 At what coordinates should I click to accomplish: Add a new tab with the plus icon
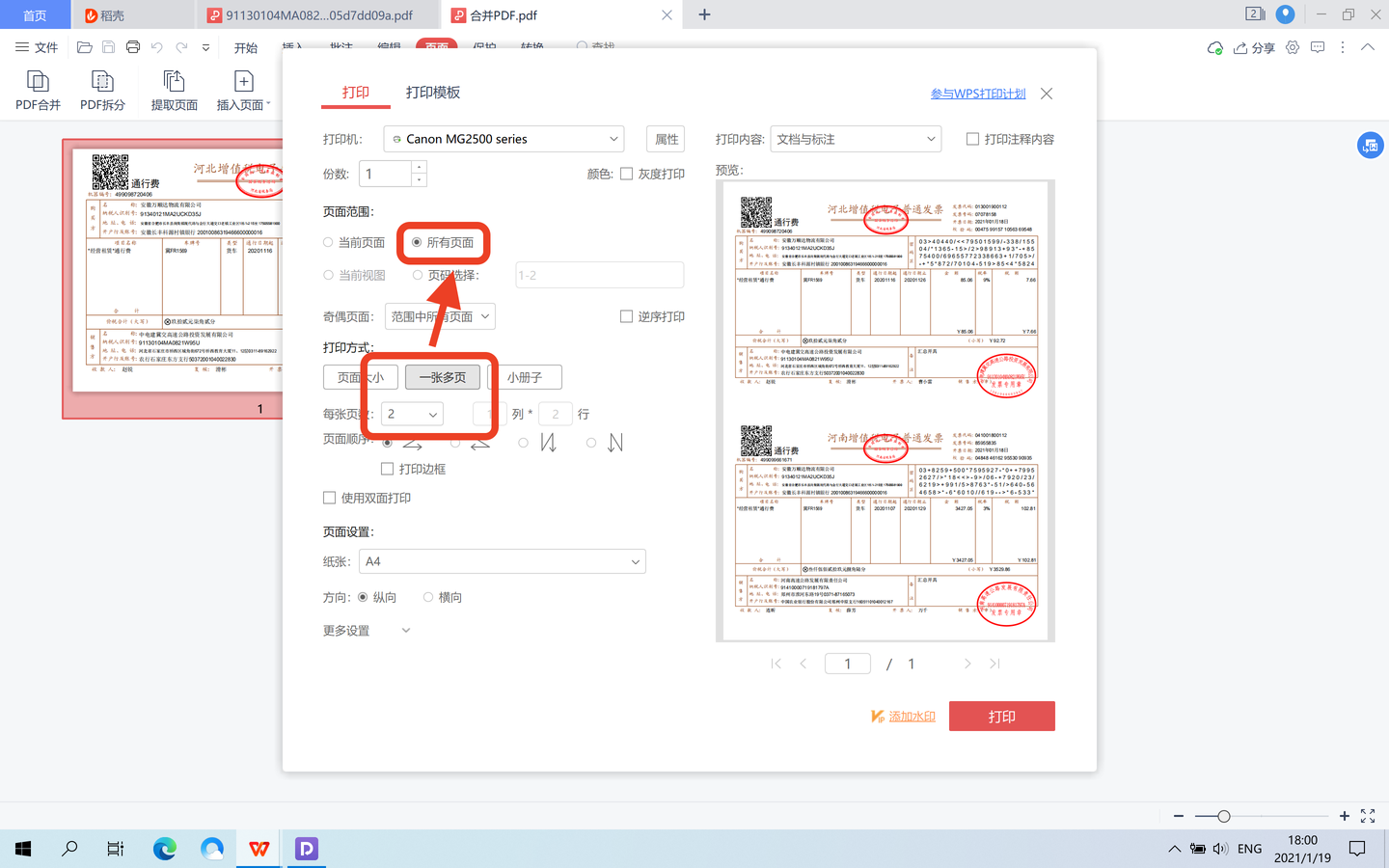pos(704,14)
